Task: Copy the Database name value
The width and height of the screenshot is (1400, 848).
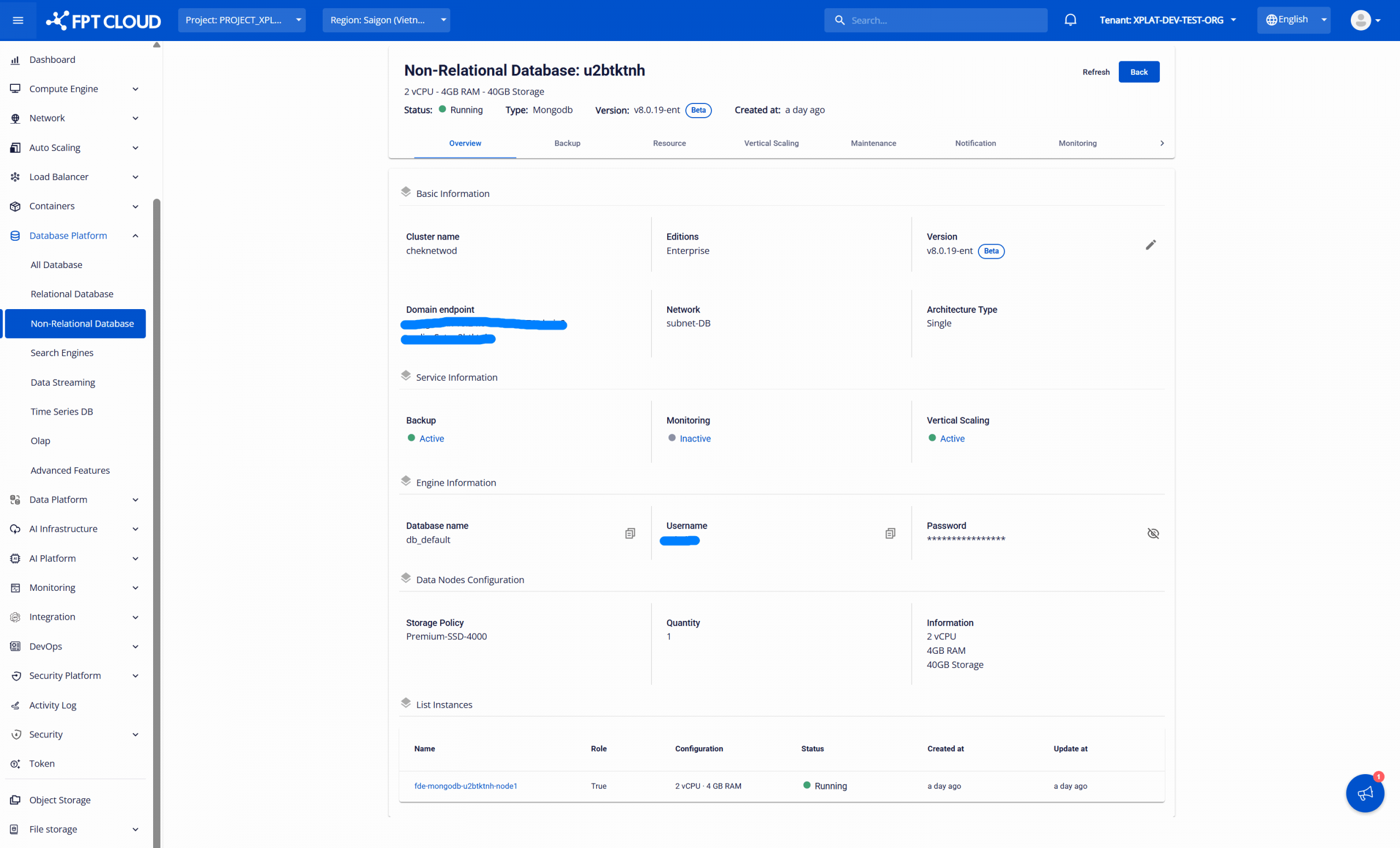Action: pos(629,533)
